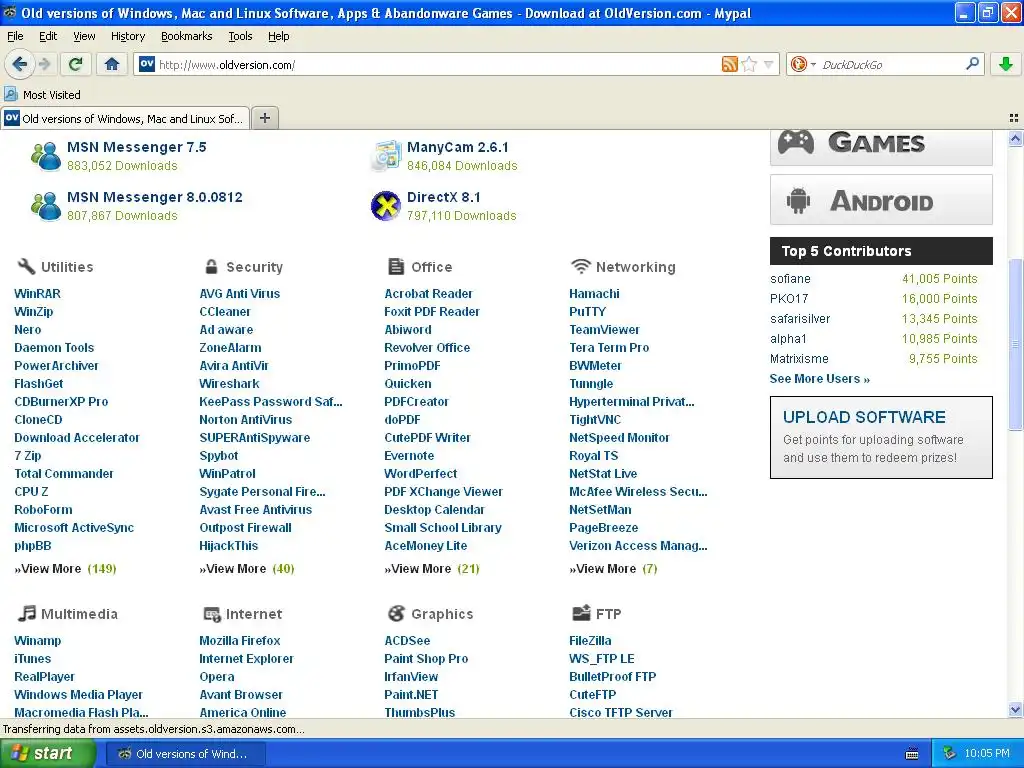The height and width of the screenshot is (768, 1024).
Task: Click the tab groups icon at right of tab bar
Action: pos(1014,118)
